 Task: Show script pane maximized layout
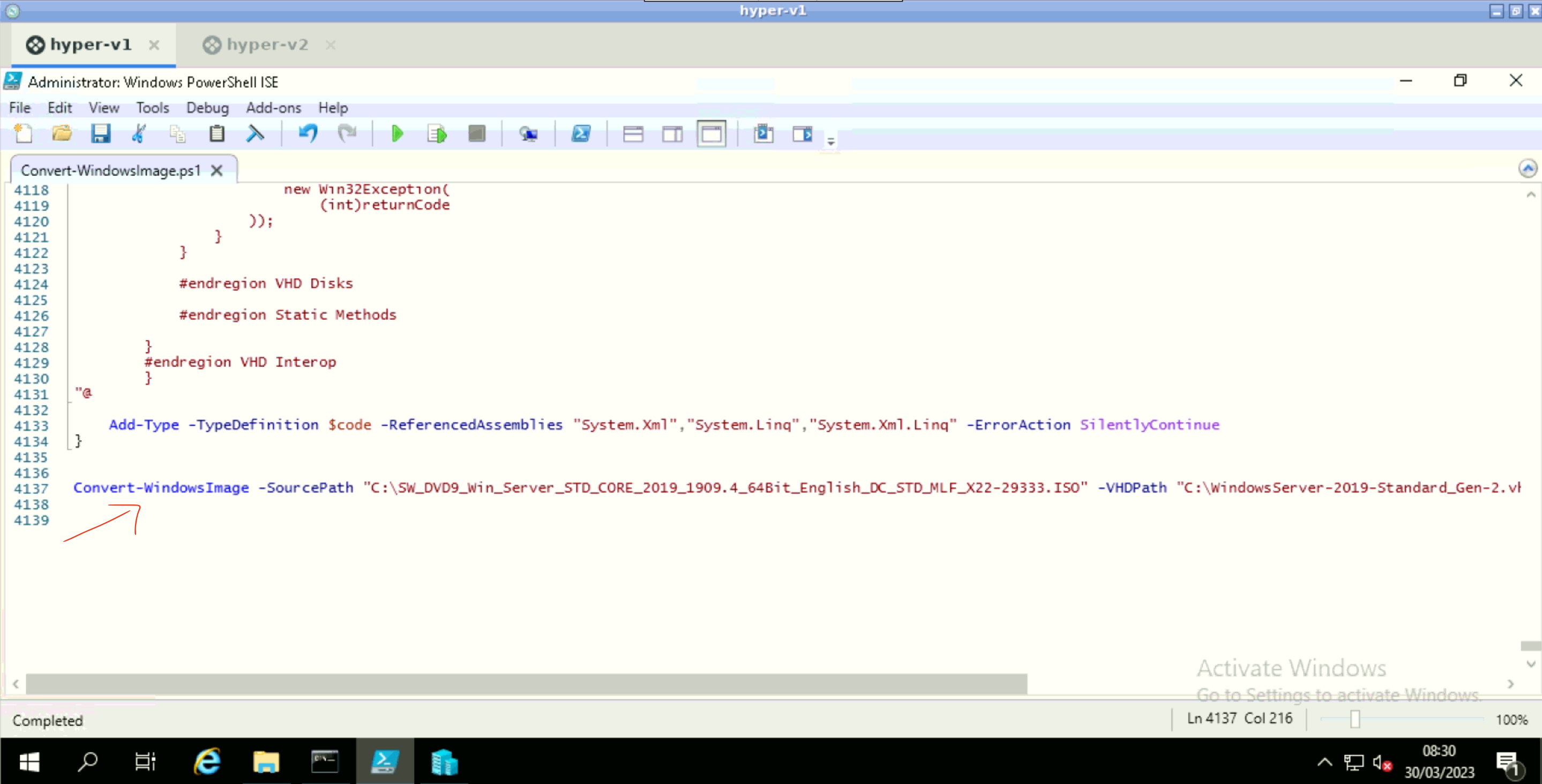tap(712, 133)
